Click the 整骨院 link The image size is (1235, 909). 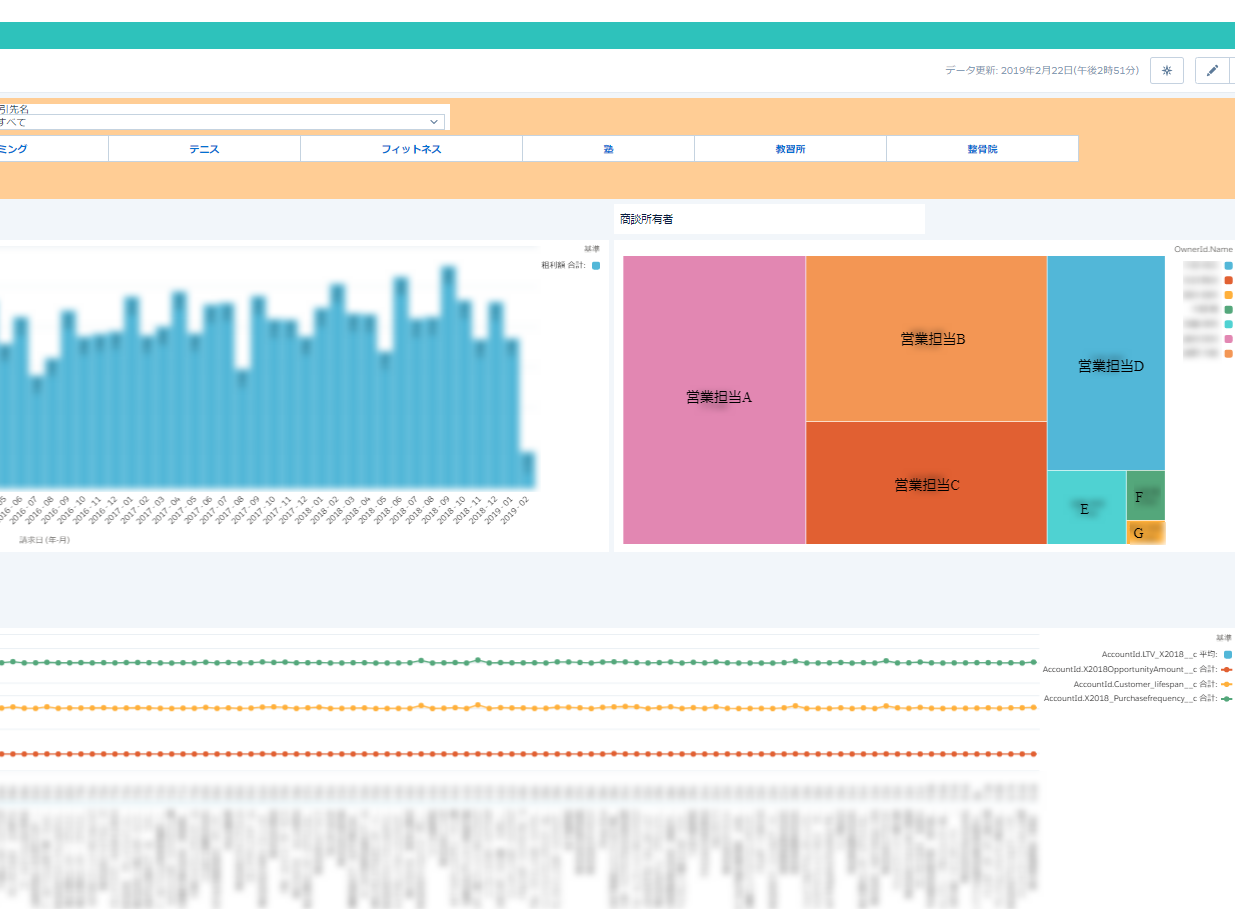[982, 149]
